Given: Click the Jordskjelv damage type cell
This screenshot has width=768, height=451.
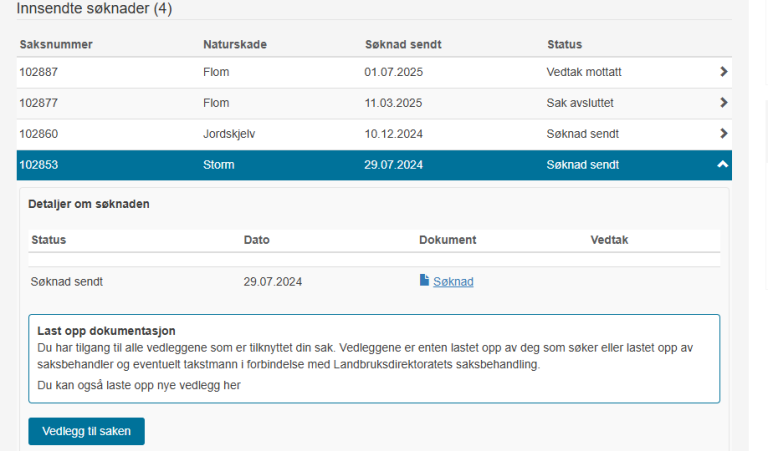Looking at the screenshot, I should point(229,134).
